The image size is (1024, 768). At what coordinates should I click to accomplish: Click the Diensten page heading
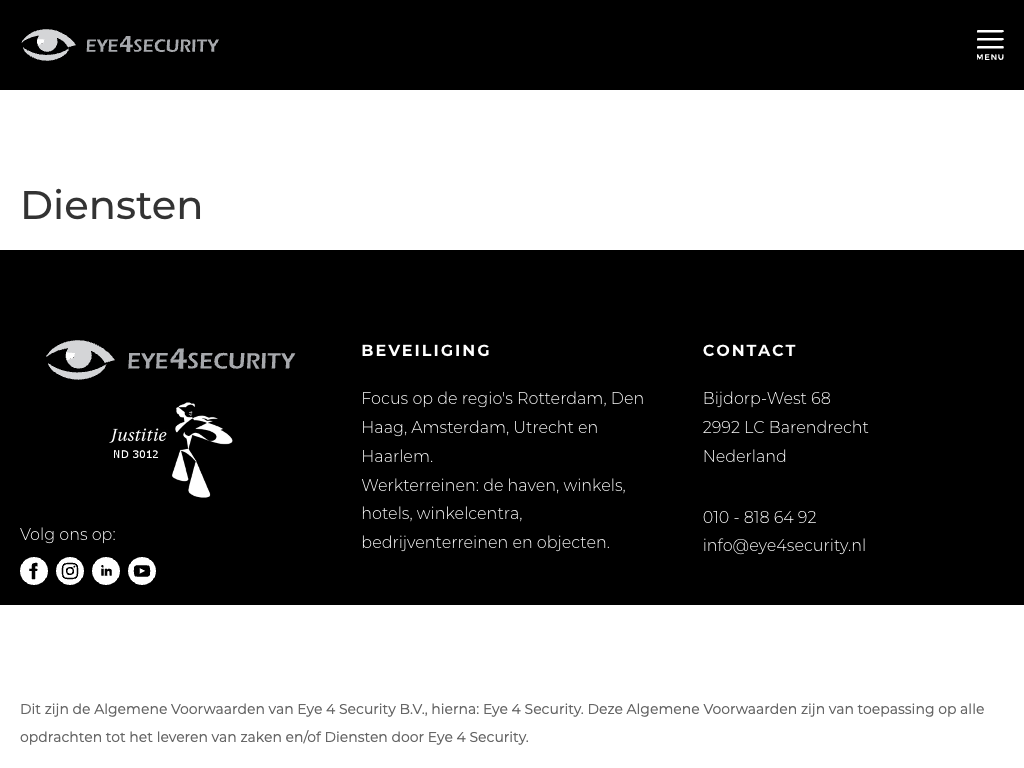point(112,205)
